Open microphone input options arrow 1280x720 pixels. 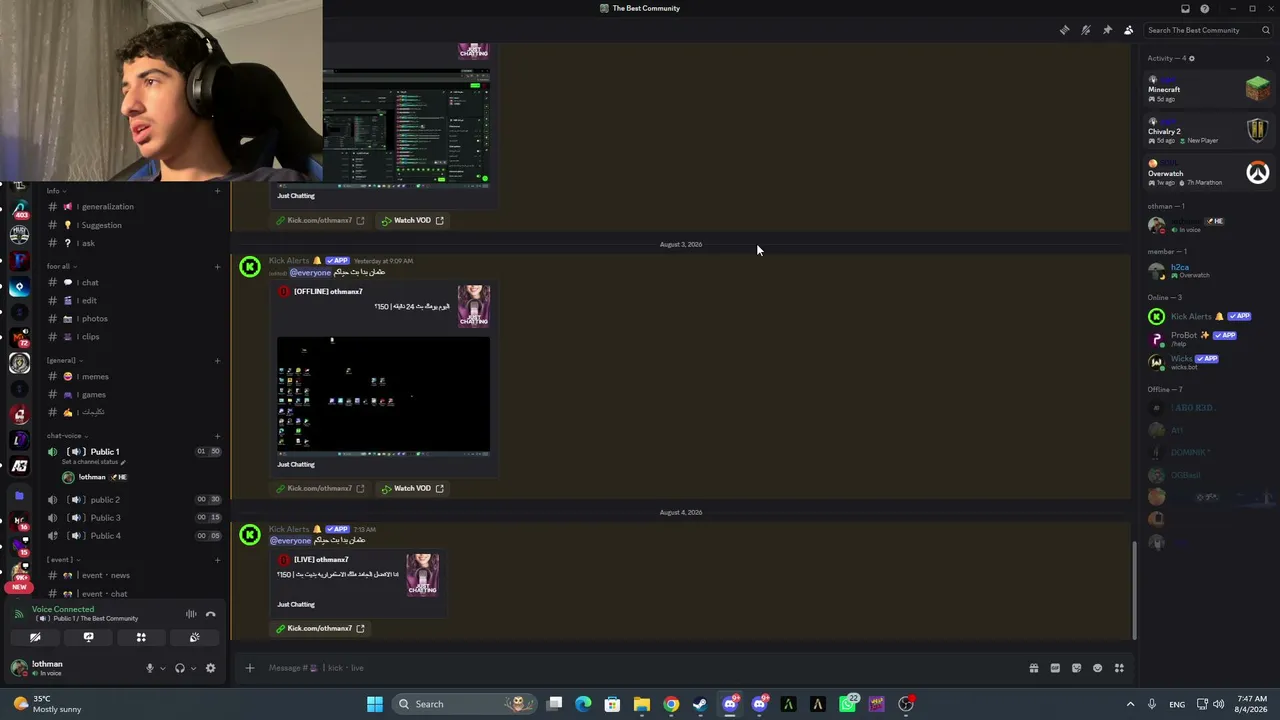tap(162, 668)
